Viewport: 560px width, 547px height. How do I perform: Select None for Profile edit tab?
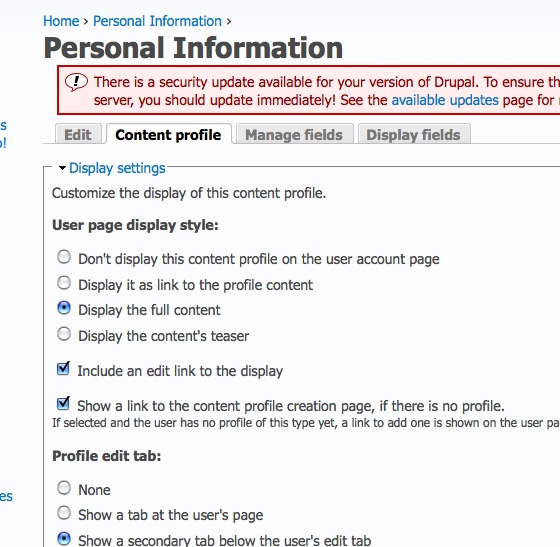coord(64,487)
